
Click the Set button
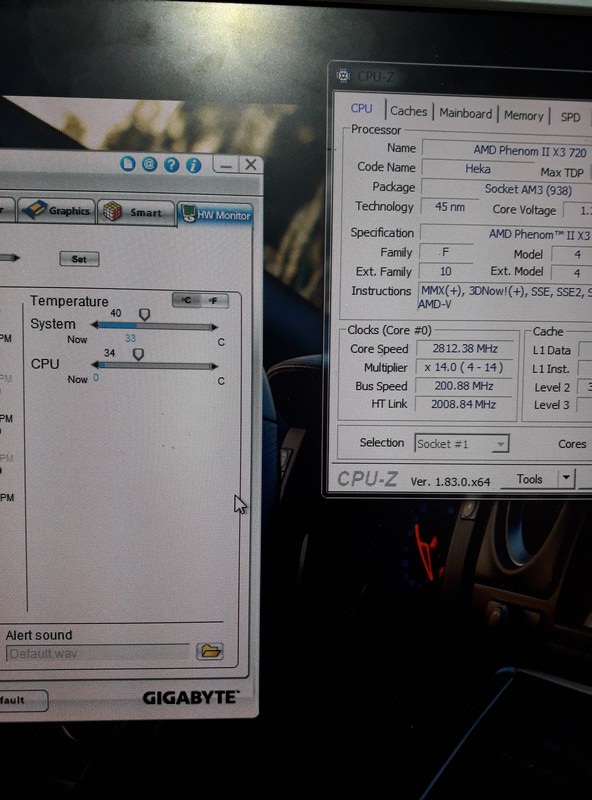click(79, 259)
